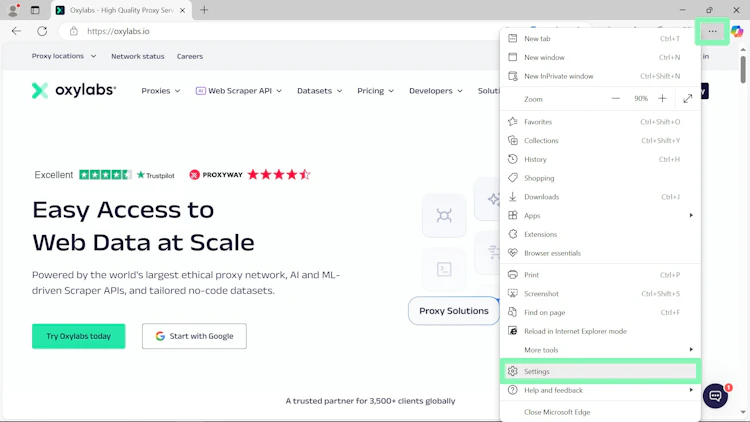
Task: Enter full screen via zoom expand icon
Action: pyautogui.click(x=687, y=99)
